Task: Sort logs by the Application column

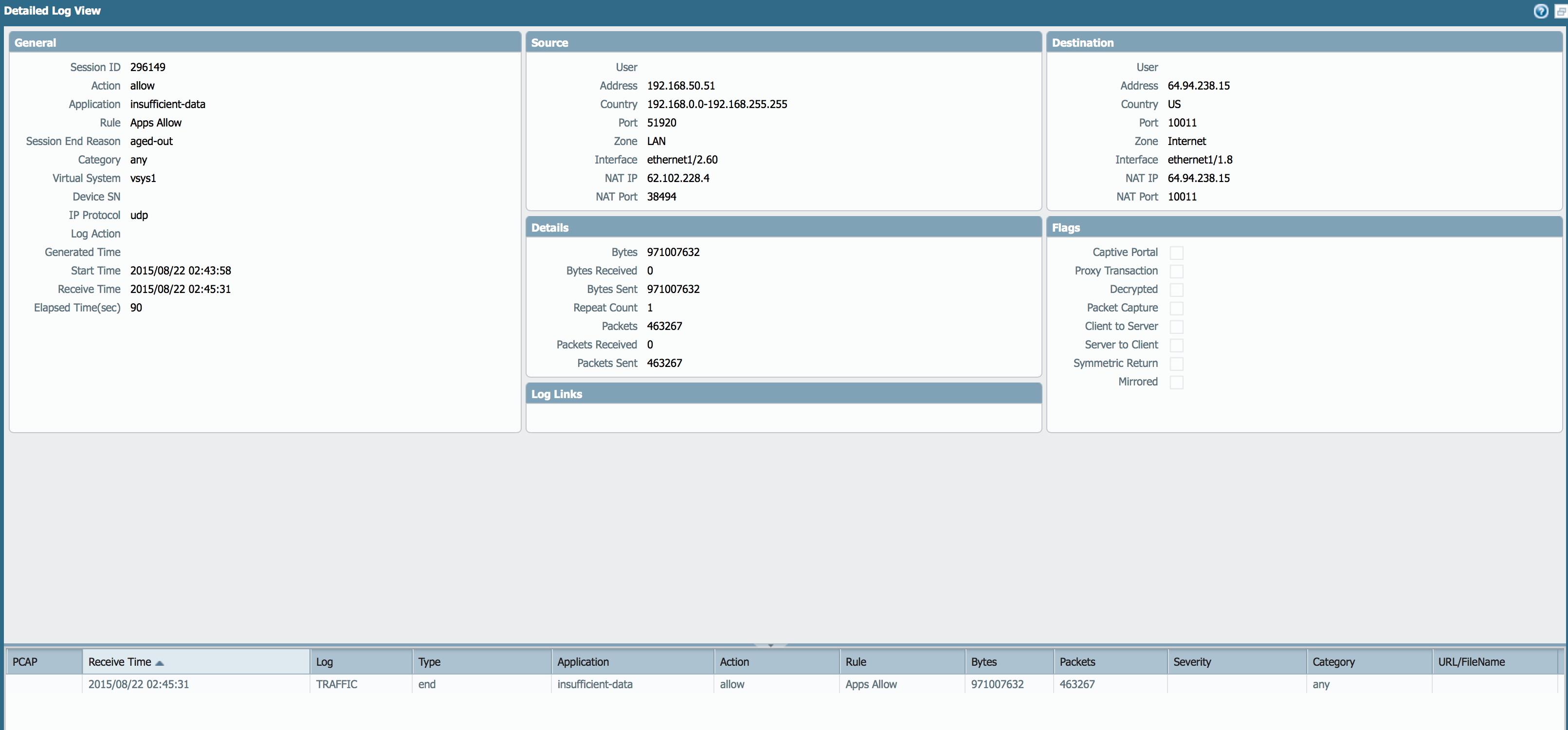Action: [x=583, y=661]
